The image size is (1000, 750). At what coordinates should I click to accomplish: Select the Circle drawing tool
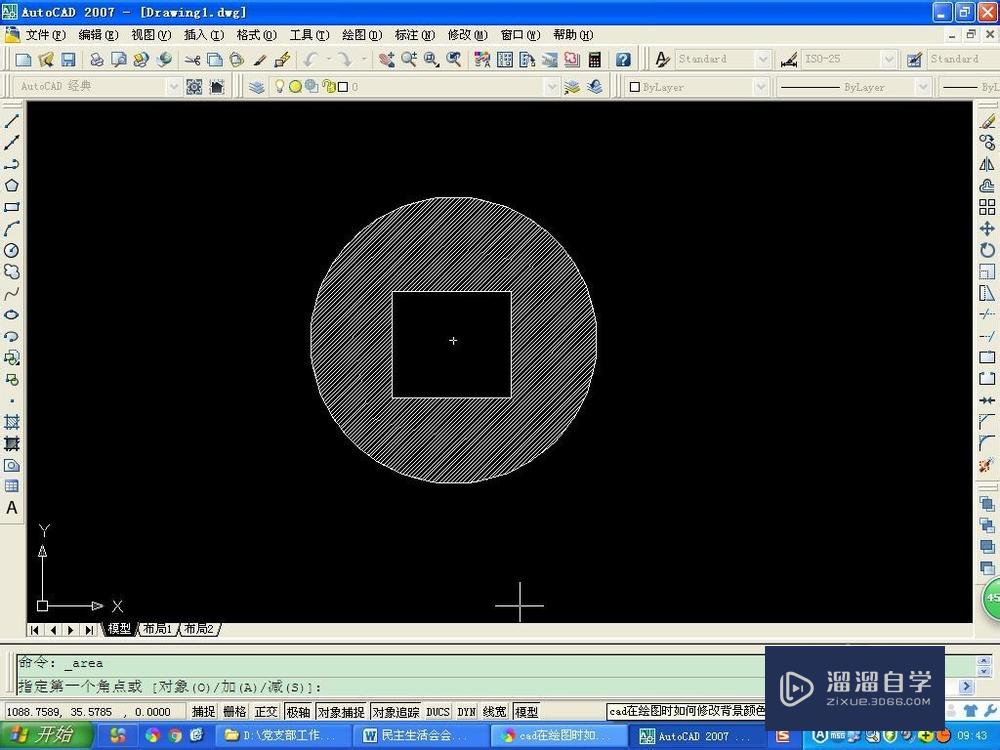[x=11, y=251]
